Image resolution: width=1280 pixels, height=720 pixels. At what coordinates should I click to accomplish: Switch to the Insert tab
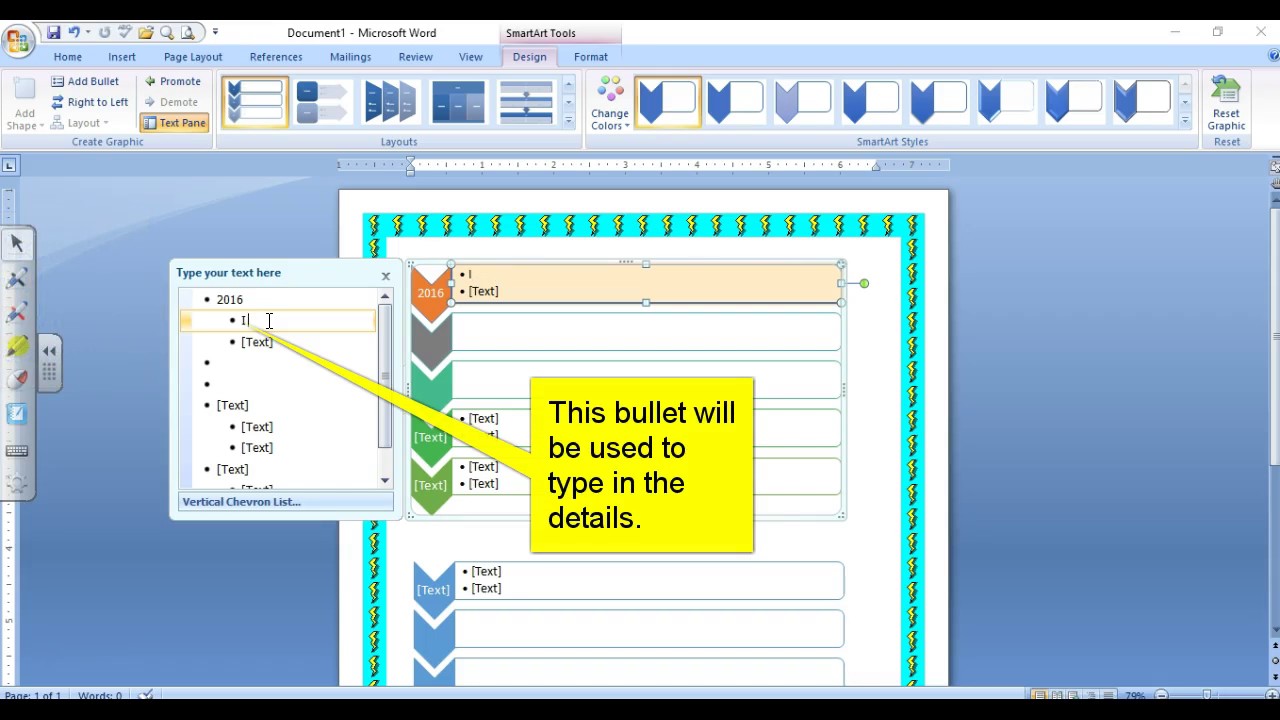pyautogui.click(x=122, y=57)
